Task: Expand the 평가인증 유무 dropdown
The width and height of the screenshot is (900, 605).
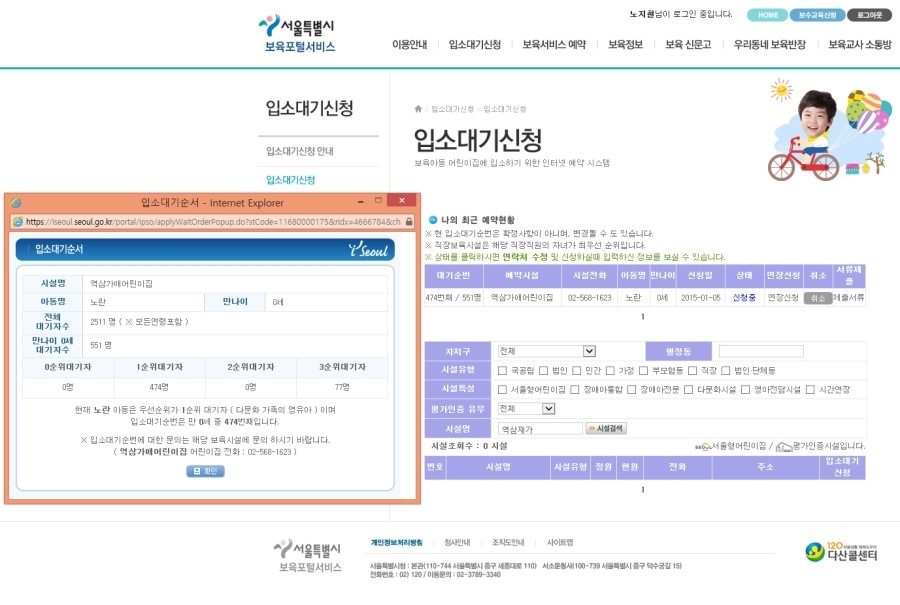Action: click(x=526, y=408)
